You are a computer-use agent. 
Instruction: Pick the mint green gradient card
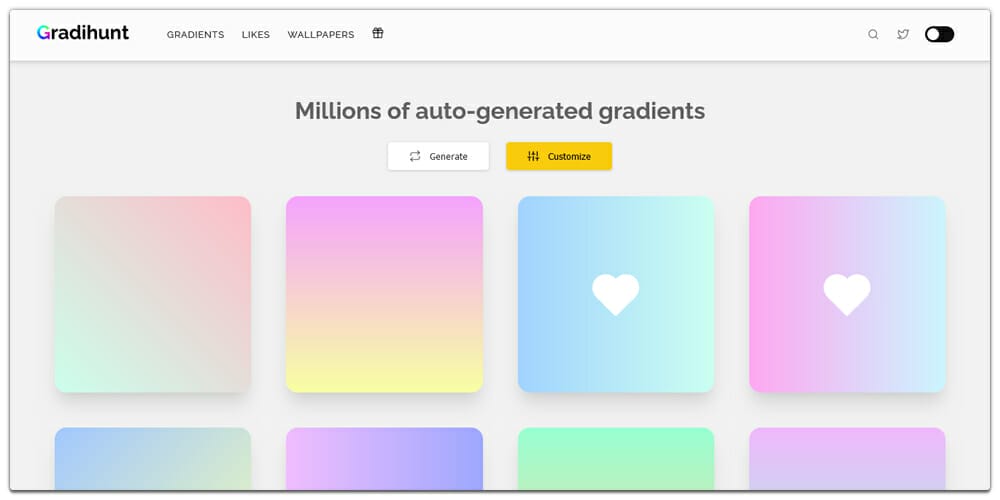pyautogui.click(x=616, y=459)
